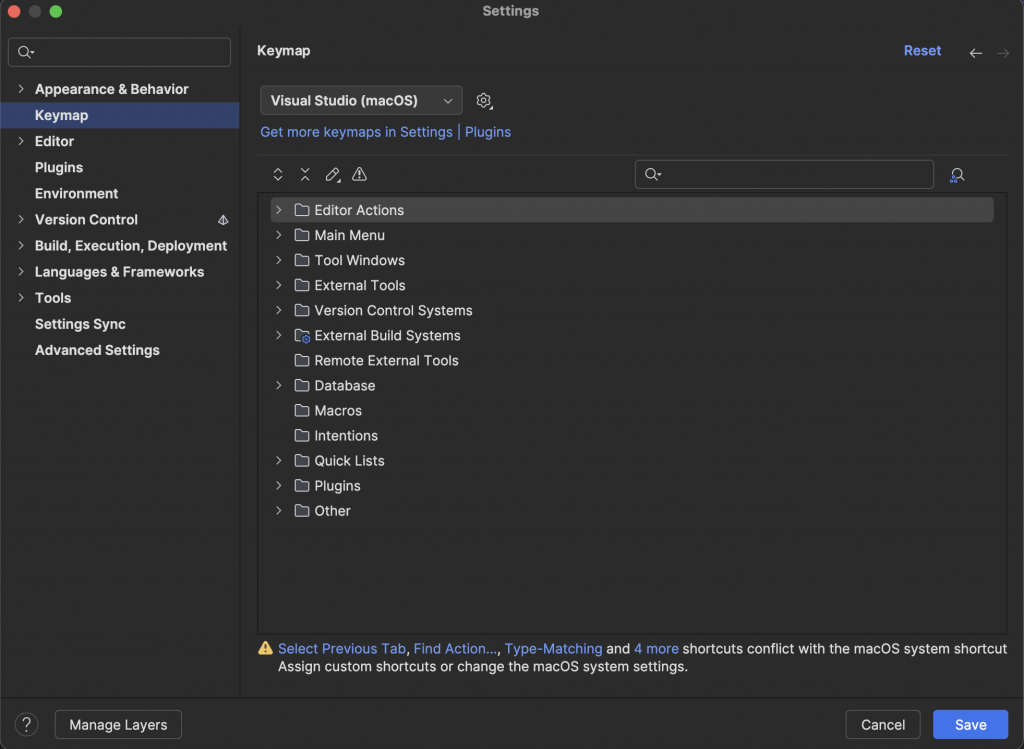Open Advanced Settings in the sidebar
This screenshot has width=1024, height=749.
tap(97, 350)
